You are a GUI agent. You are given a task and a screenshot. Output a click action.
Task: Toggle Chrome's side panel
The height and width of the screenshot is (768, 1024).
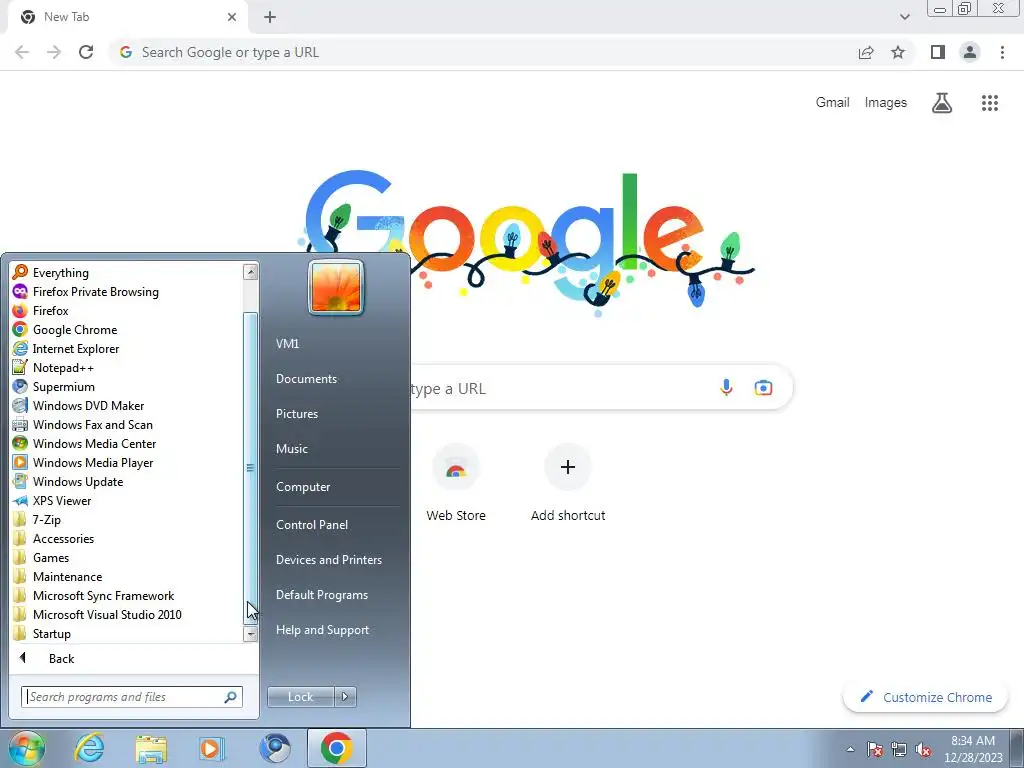[x=938, y=52]
